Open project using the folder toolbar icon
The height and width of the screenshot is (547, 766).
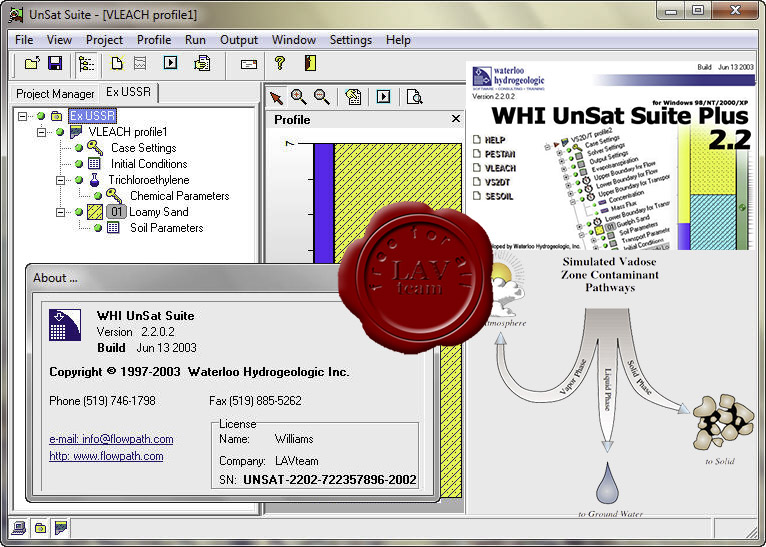[32, 63]
